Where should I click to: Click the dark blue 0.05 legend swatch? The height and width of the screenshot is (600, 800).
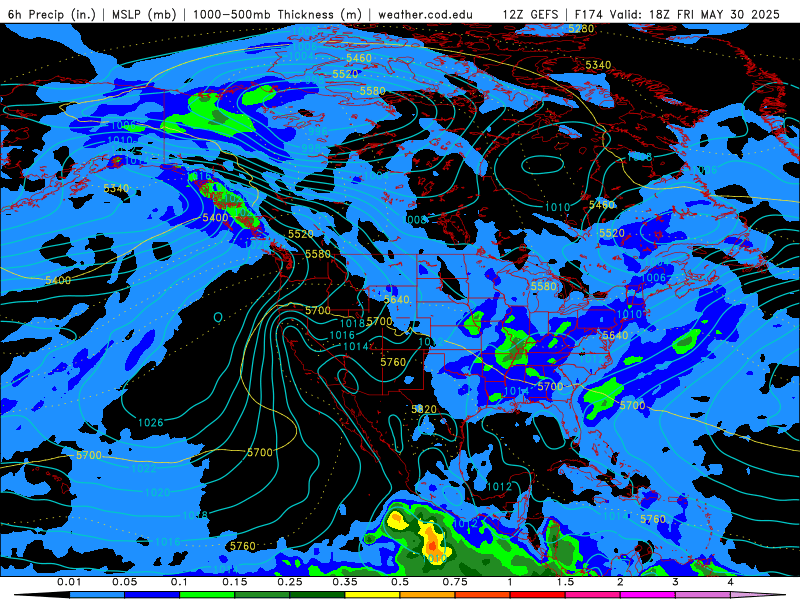click(152, 595)
